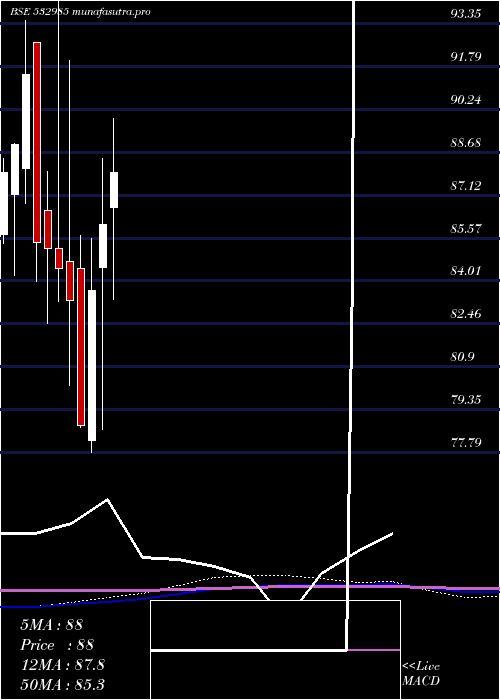The height and width of the screenshot is (700, 500).
Task: Select the 88.68 price level label
Action: click(x=465, y=143)
